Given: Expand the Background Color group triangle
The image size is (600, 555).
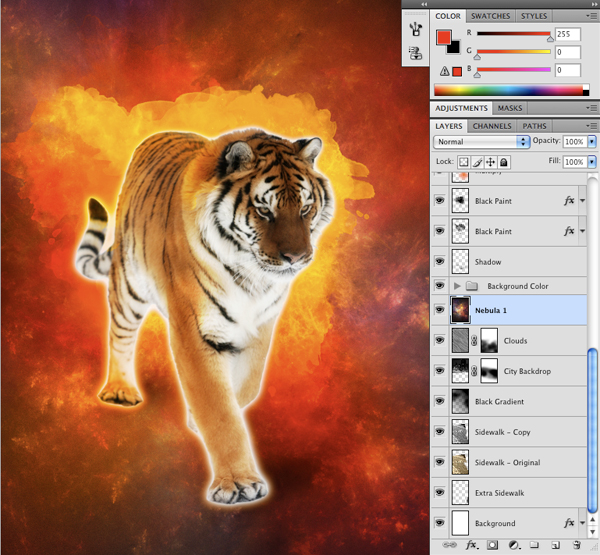Looking at the screenshot, I should click(x=457, y=286).
